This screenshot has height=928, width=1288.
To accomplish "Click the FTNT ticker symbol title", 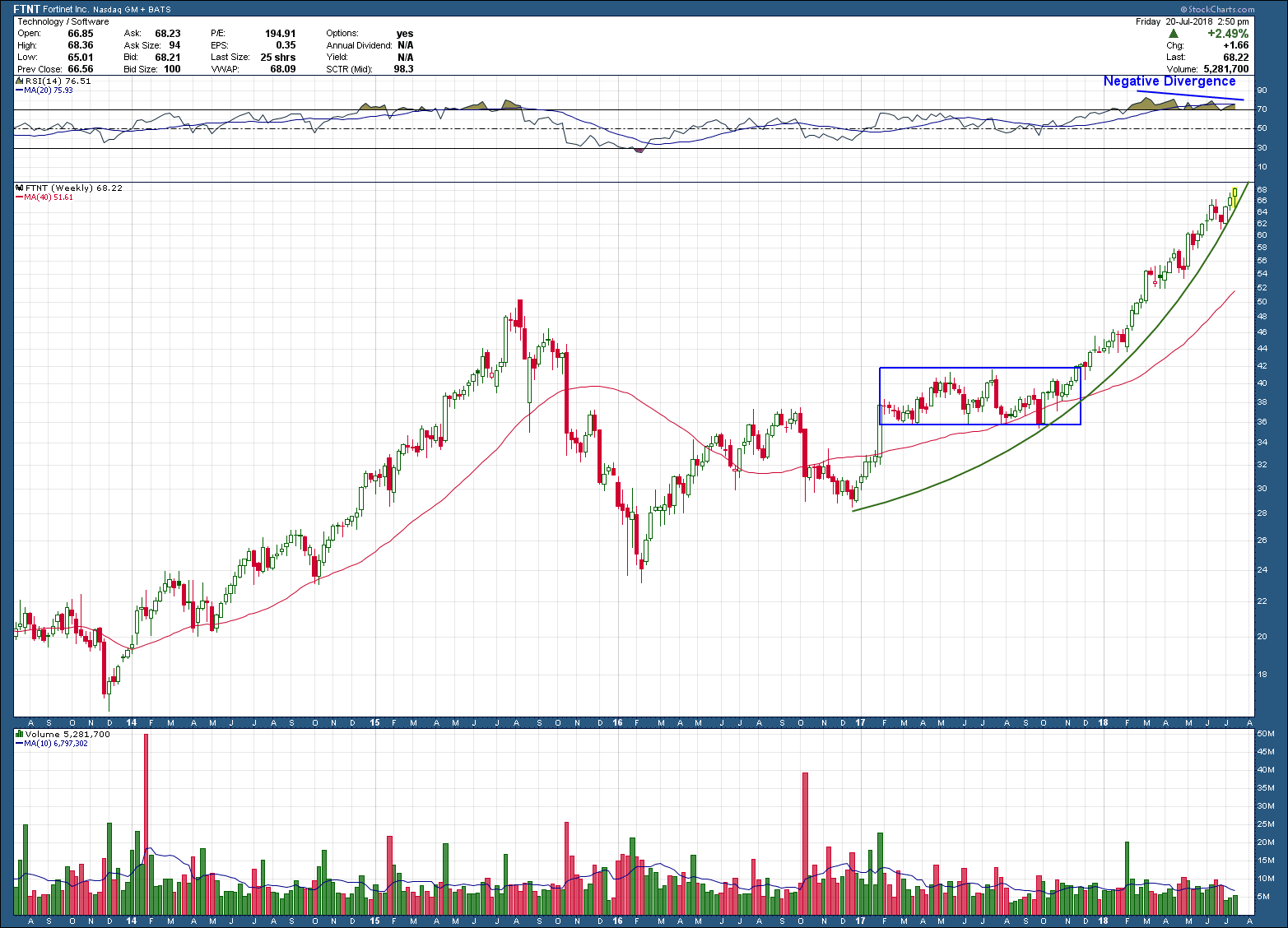I will [x=27, y=10].
